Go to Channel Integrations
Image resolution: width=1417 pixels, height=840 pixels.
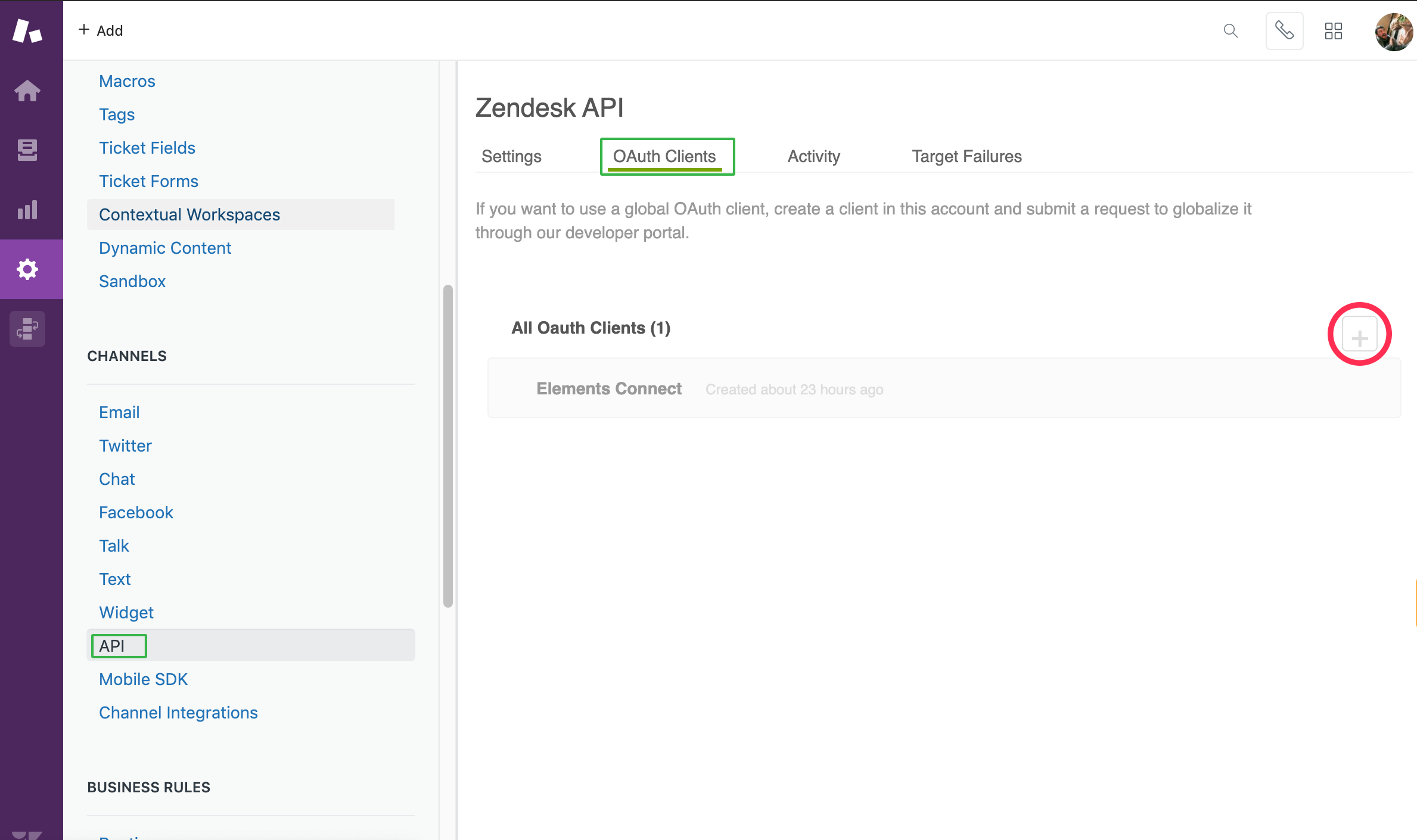point(178,713)
